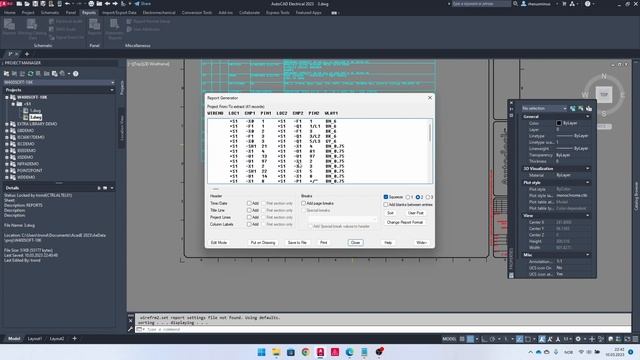Viewport: 640px width, 360px height.
Task: Click the New drawing icon in quick access toolbar
Action: click(19, 4)
